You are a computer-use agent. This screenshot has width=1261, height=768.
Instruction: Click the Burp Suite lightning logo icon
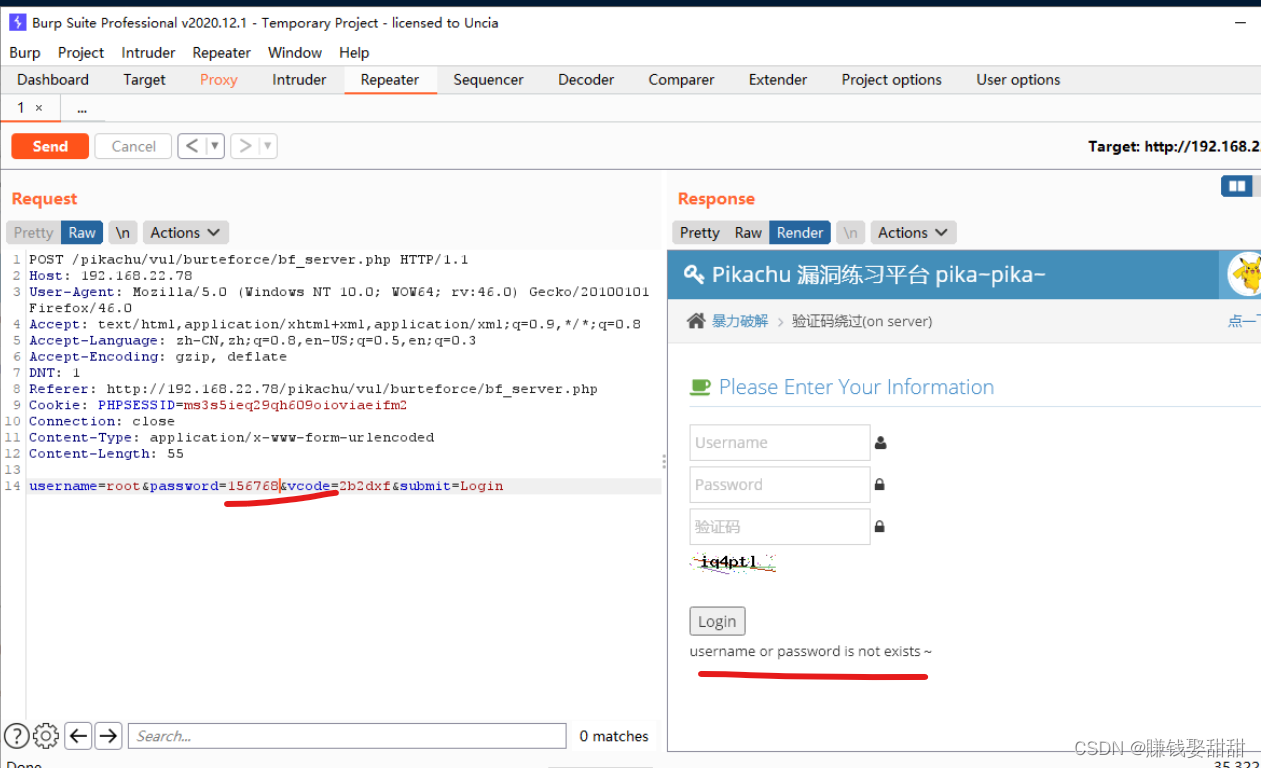click(x=17, y=22)
